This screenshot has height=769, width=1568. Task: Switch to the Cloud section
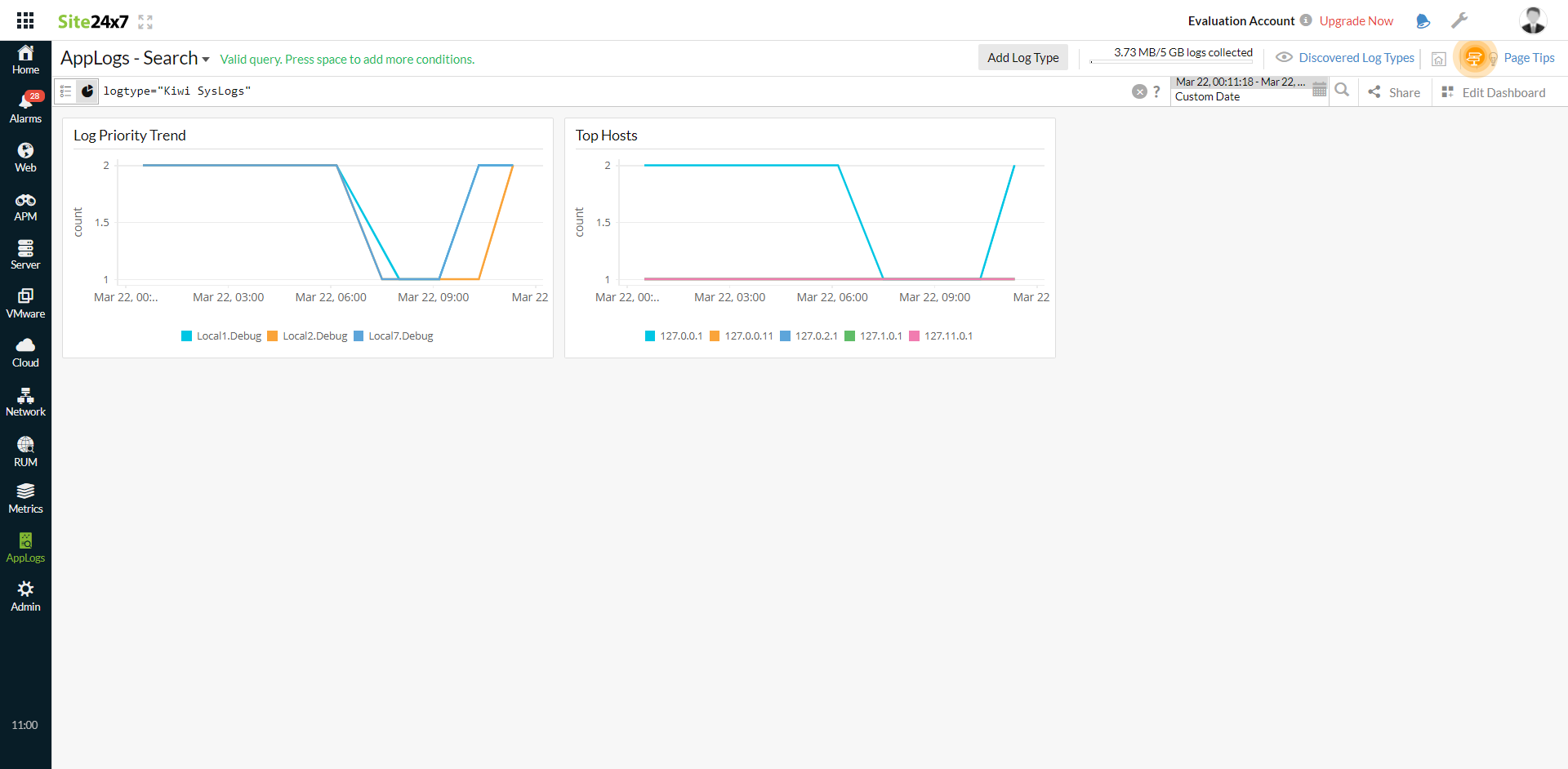(25, 351)
